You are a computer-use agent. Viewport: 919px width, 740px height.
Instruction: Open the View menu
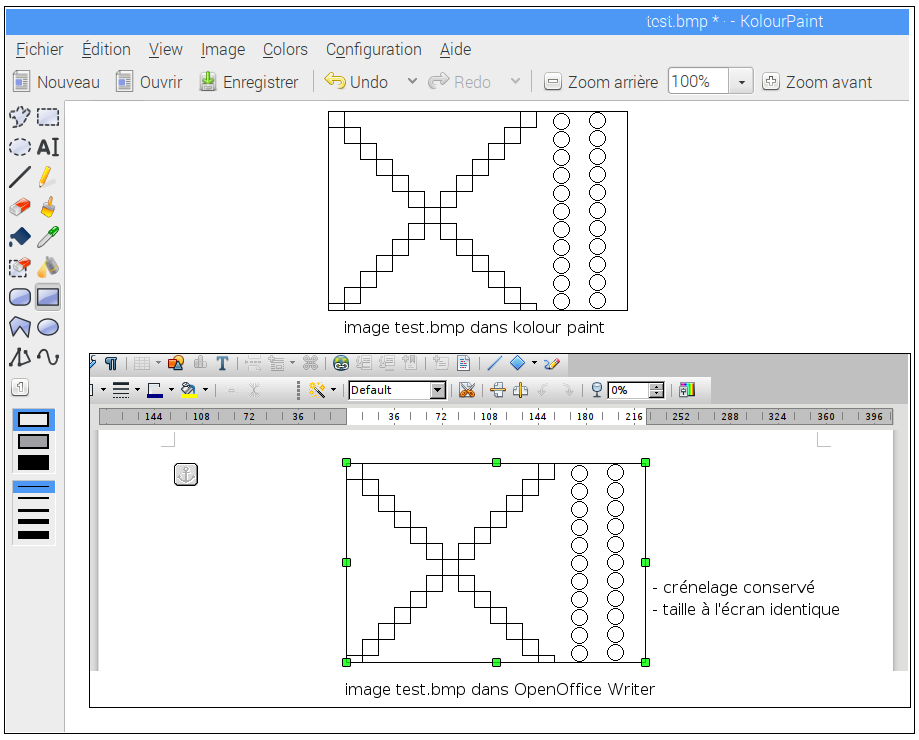click(165, 49)
